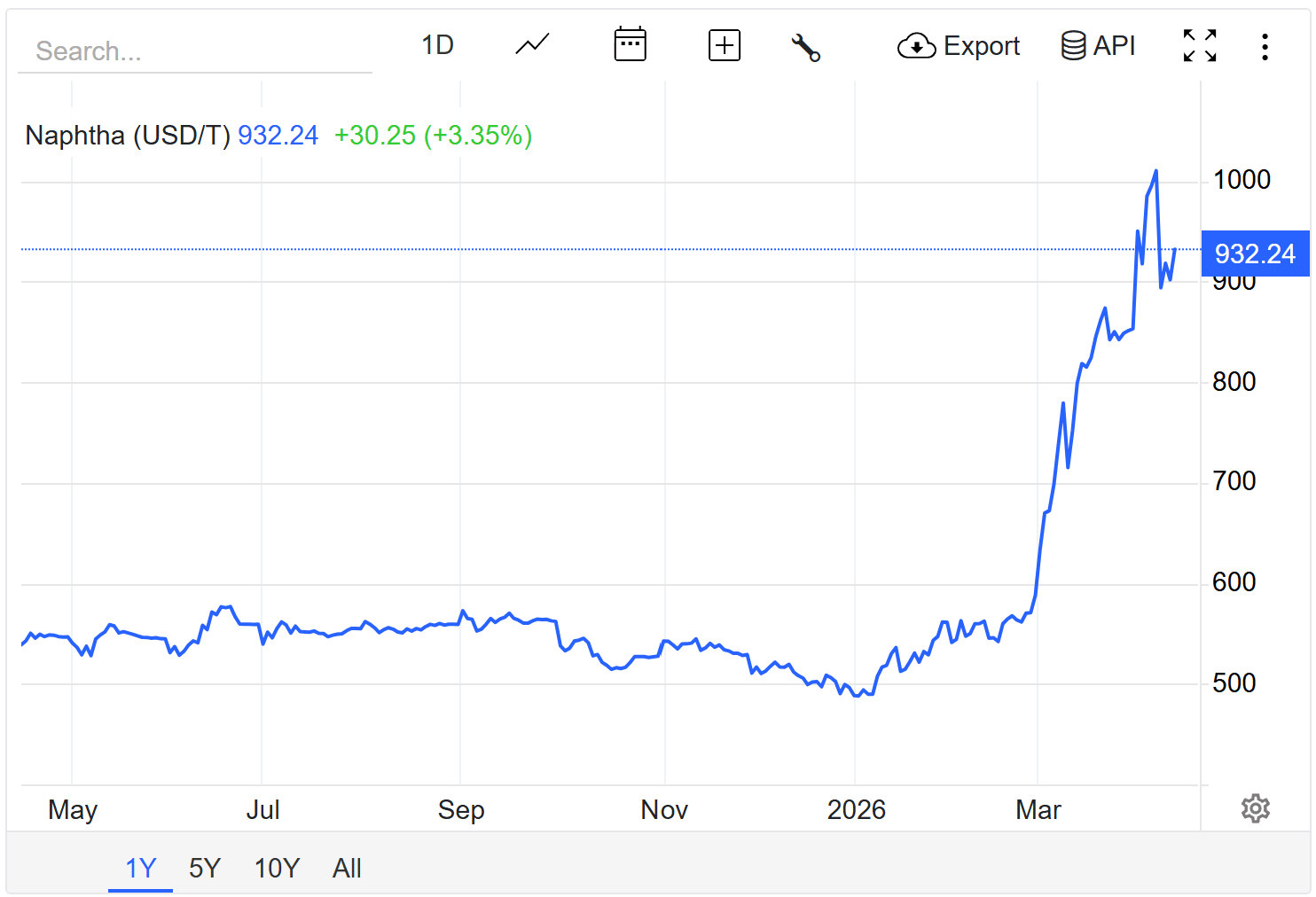Screen dimensions: 1316x897
Task: Click the Mar label on time axis
Action: [x=1038, y=809]
